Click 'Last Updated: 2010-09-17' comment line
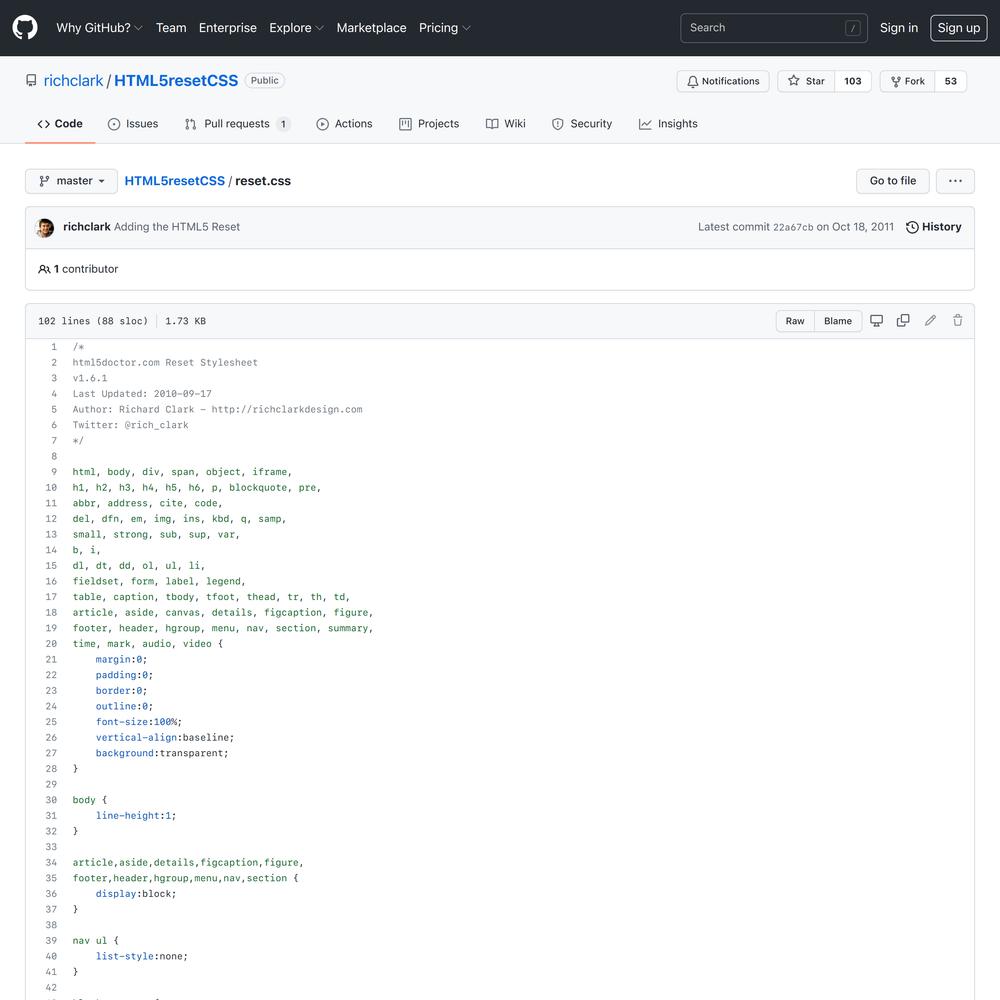1000x1000 pixels. [x=142, y=394]
